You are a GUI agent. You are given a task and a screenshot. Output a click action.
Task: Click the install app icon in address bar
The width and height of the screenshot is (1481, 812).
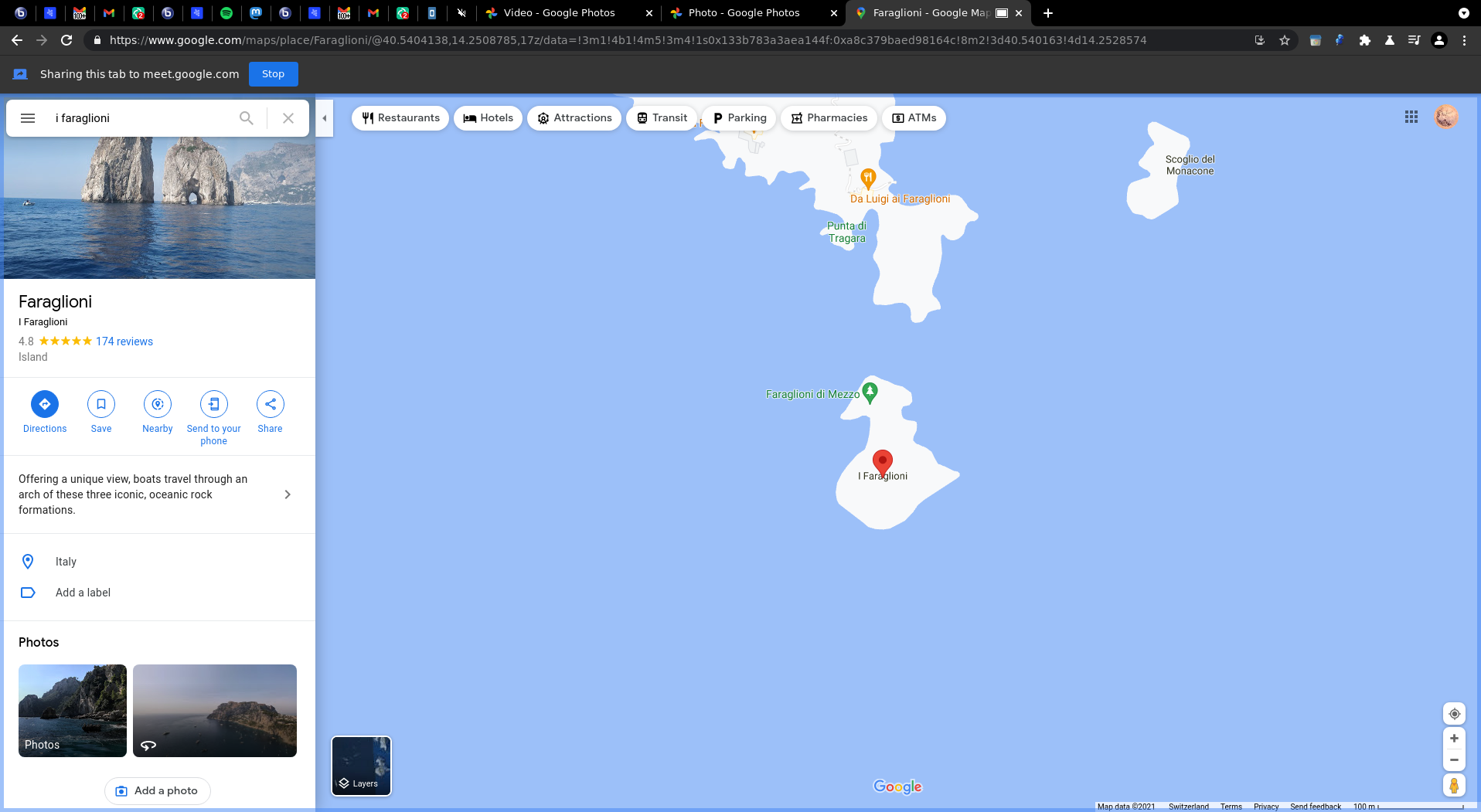tap(1260, 40)
